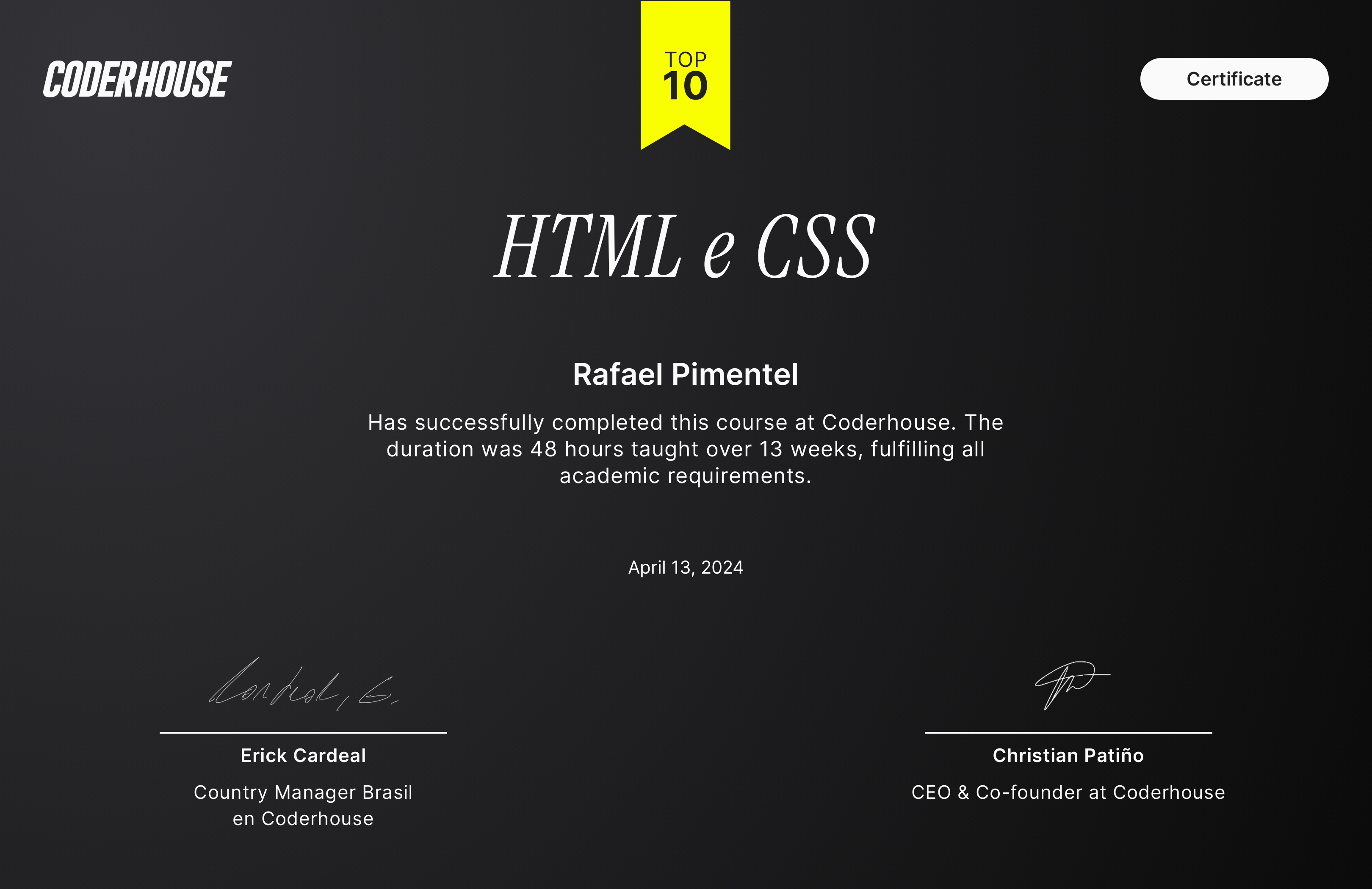Click the name 'Erick Cardeal'

click(x=303, y=755)
